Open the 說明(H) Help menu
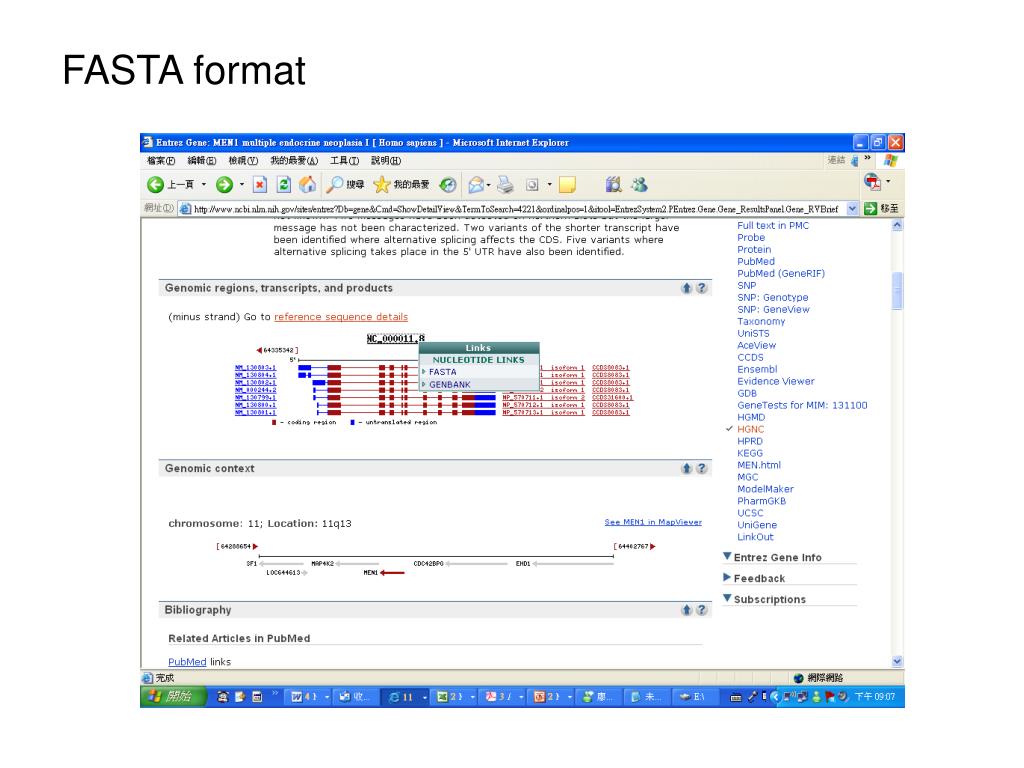Image resolution: width=1024 pixels, height=768 pixels. tap(386, 161)
